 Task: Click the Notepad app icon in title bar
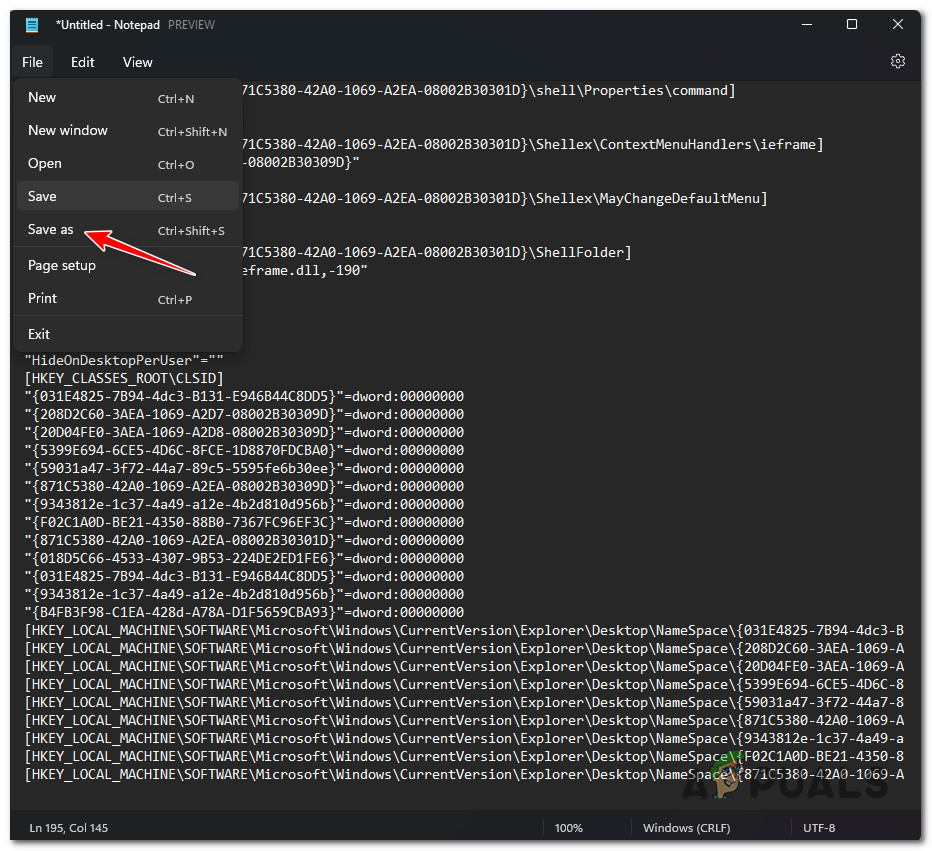32,25
